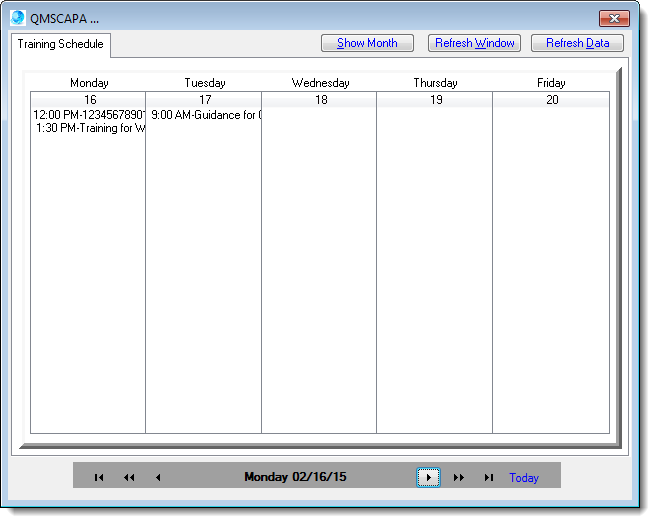Viewport: 655px width, 523px height.
Task: Click the Monday 16 date header
Action: coord(89,100)
